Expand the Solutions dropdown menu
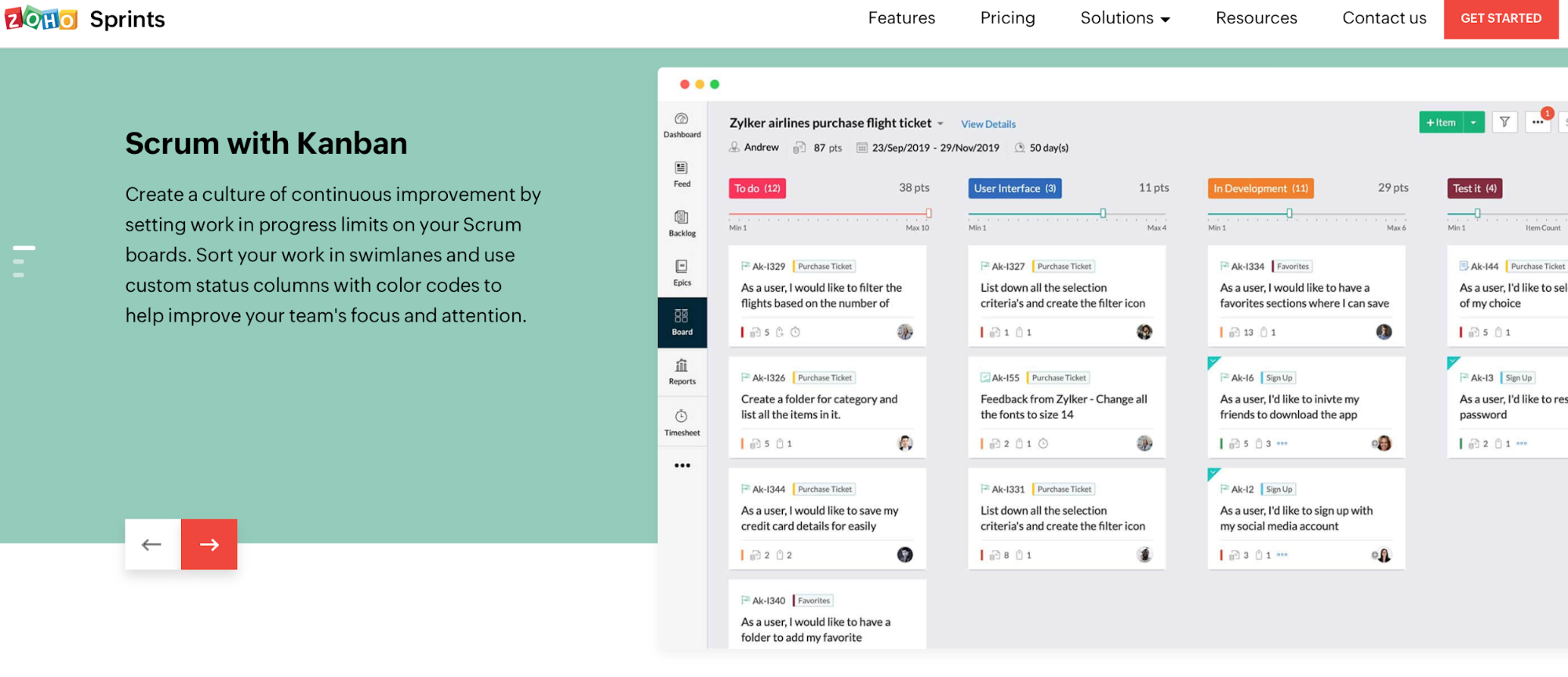Screen dimensions: 1568x677 [x=1125, y=18]
